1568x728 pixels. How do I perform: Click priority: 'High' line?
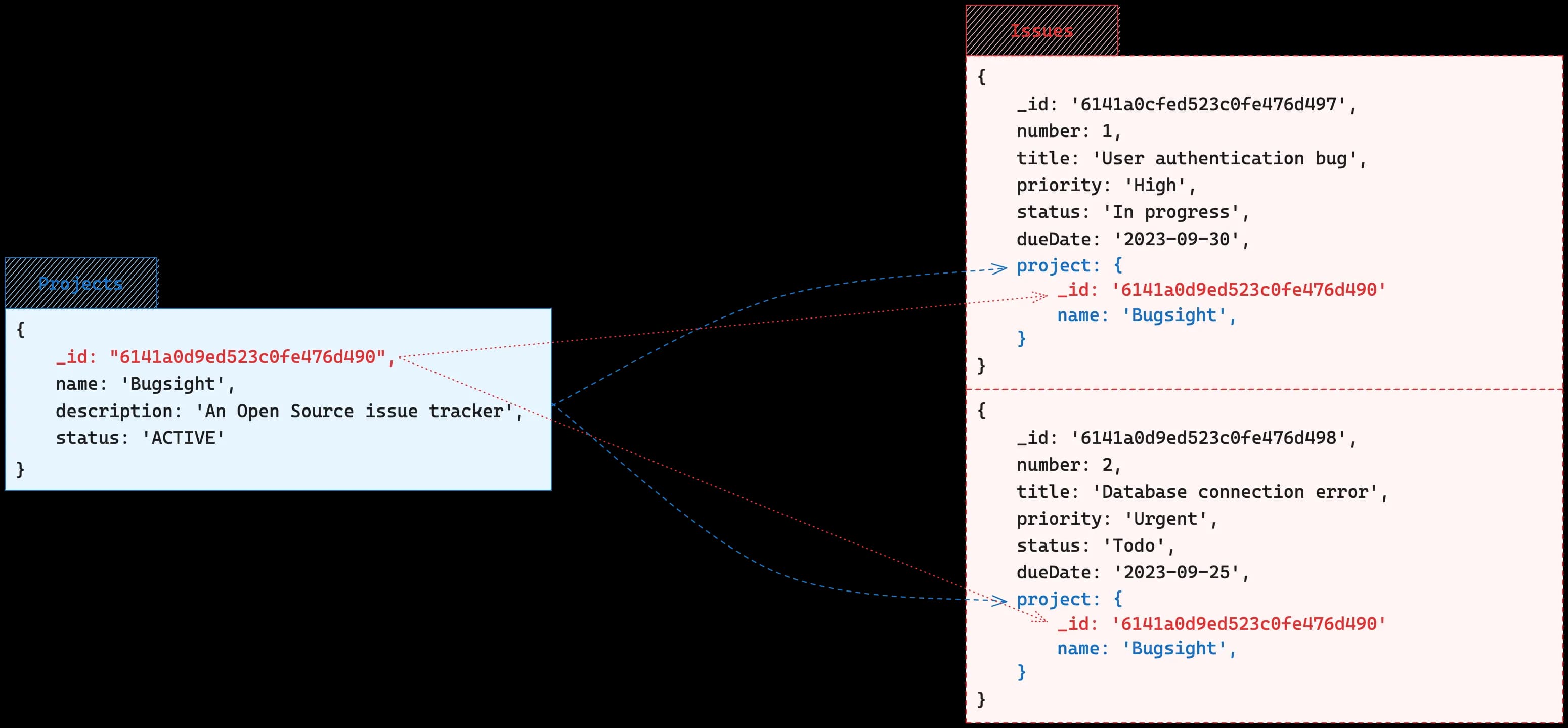coord(1107,186)
